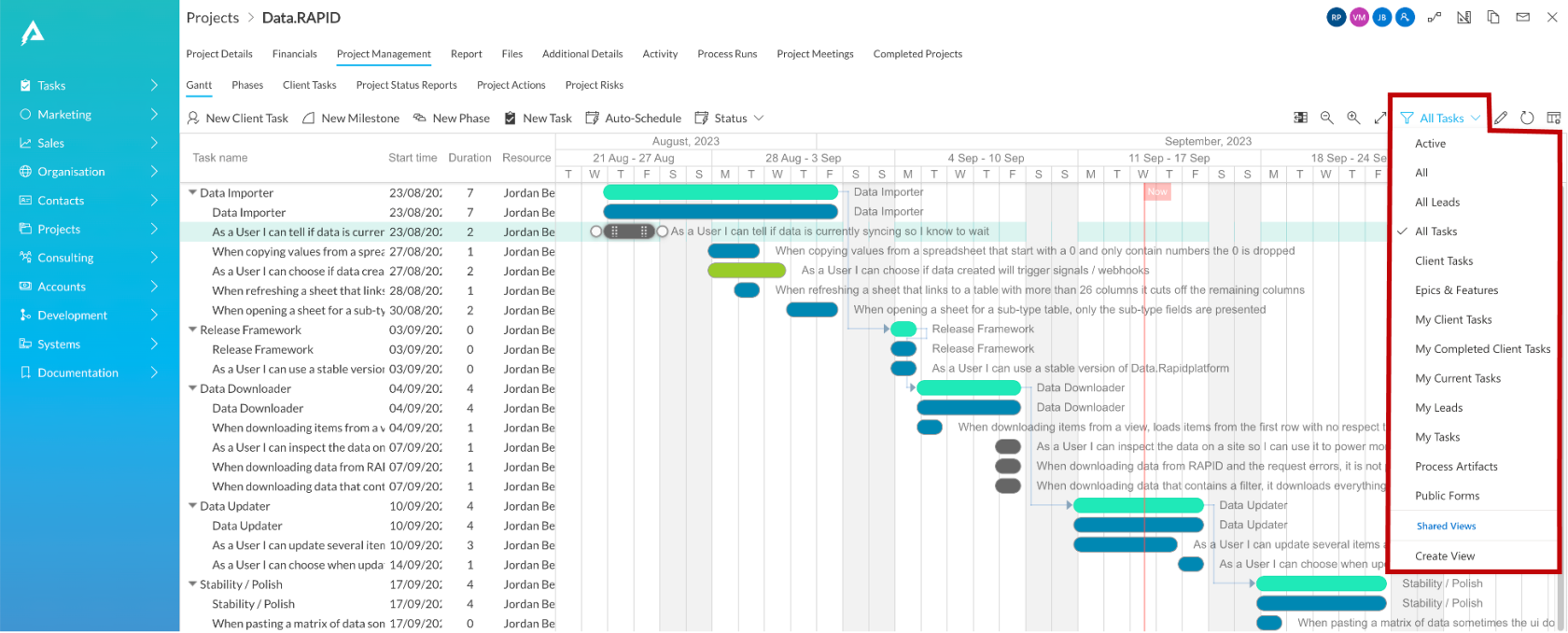Image resolution: width=1568 pixels, height=633 pixels.
Task: Click the JB user avatar
Action: (1382, 17)
